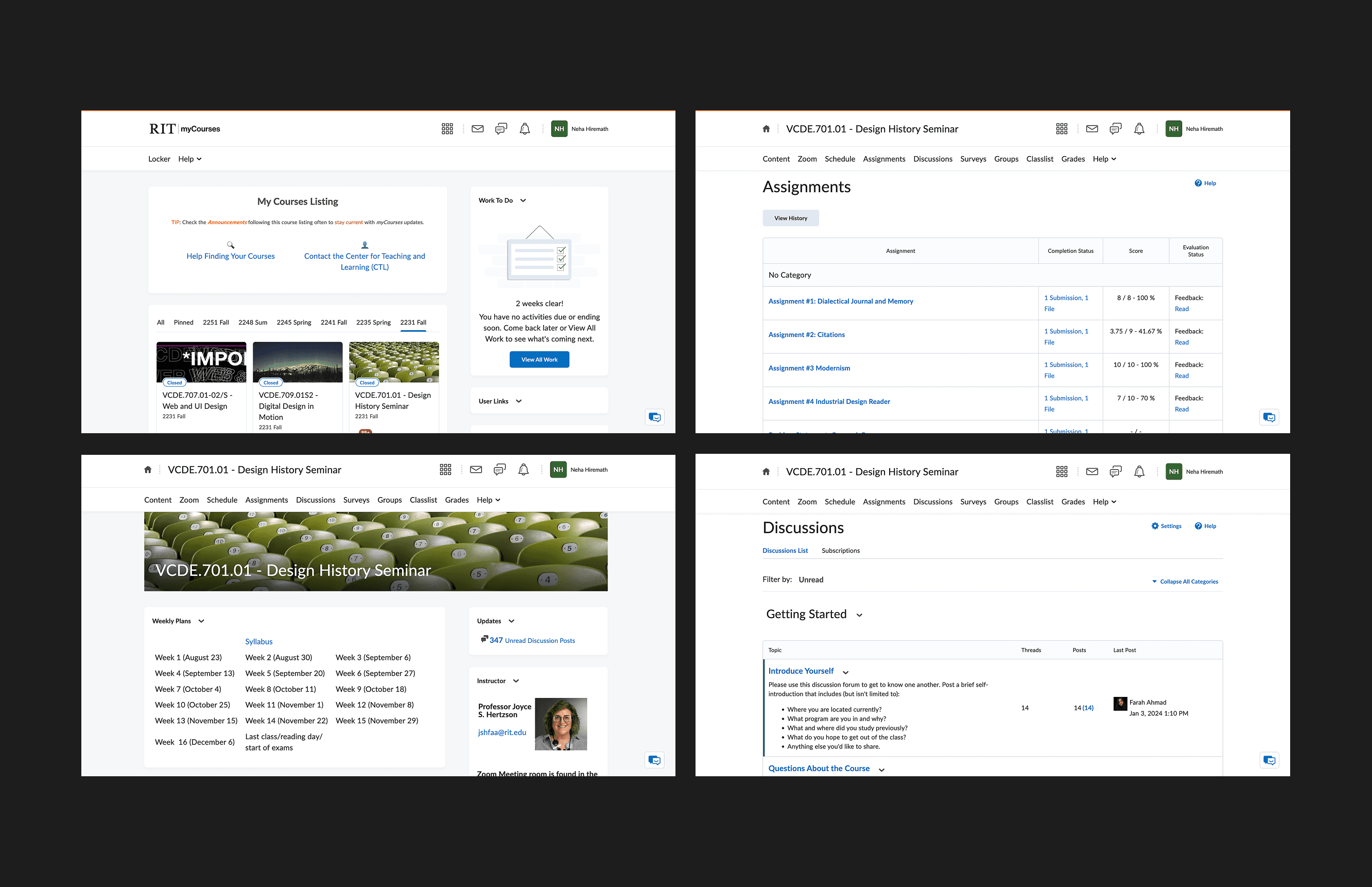Screen dimensions: 1372x887
Task: Collapse the Getting Started discussion category
Action: click(x=859, y=615)
